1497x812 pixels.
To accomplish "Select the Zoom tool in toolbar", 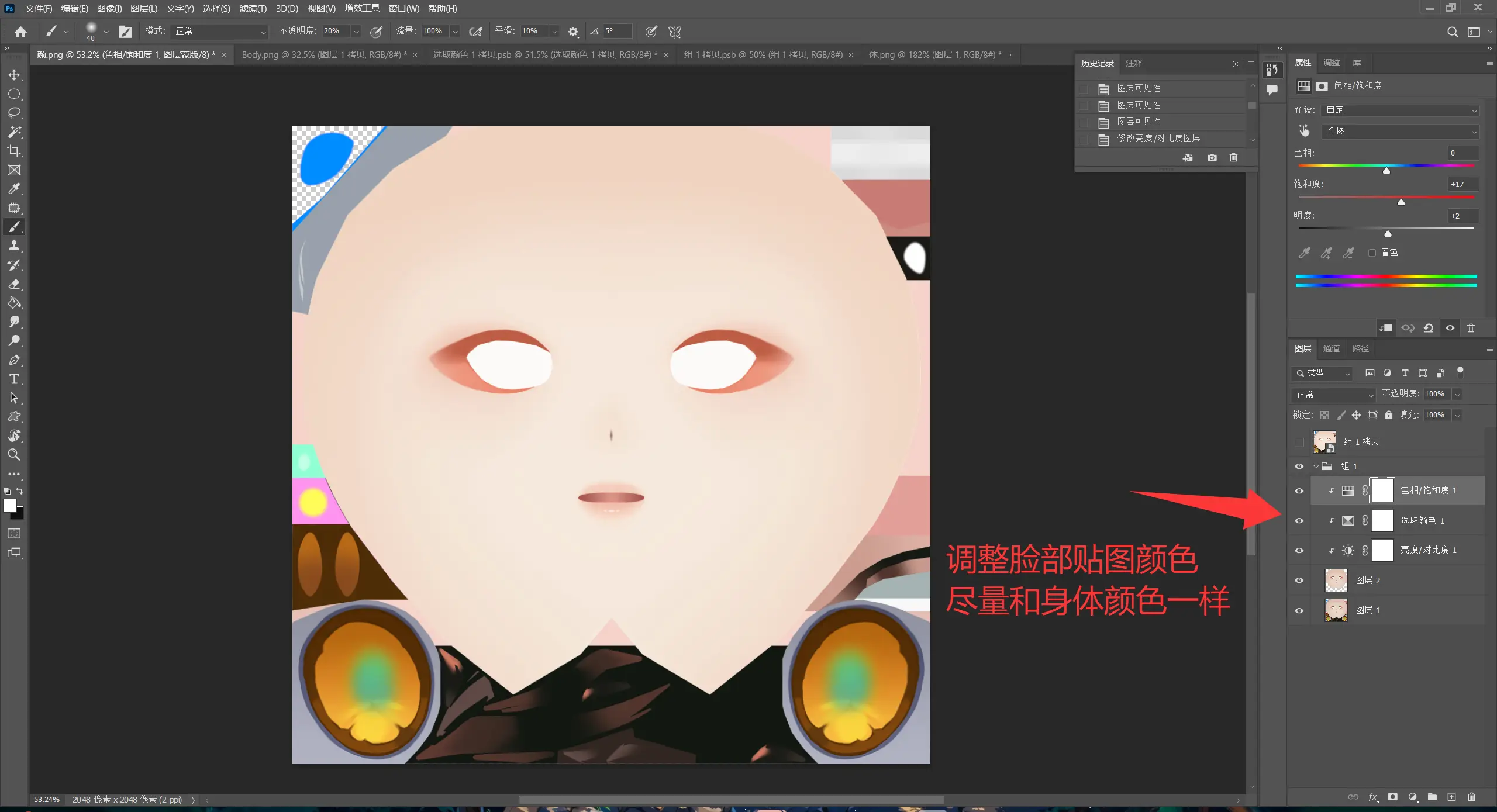I will (14, 455).
